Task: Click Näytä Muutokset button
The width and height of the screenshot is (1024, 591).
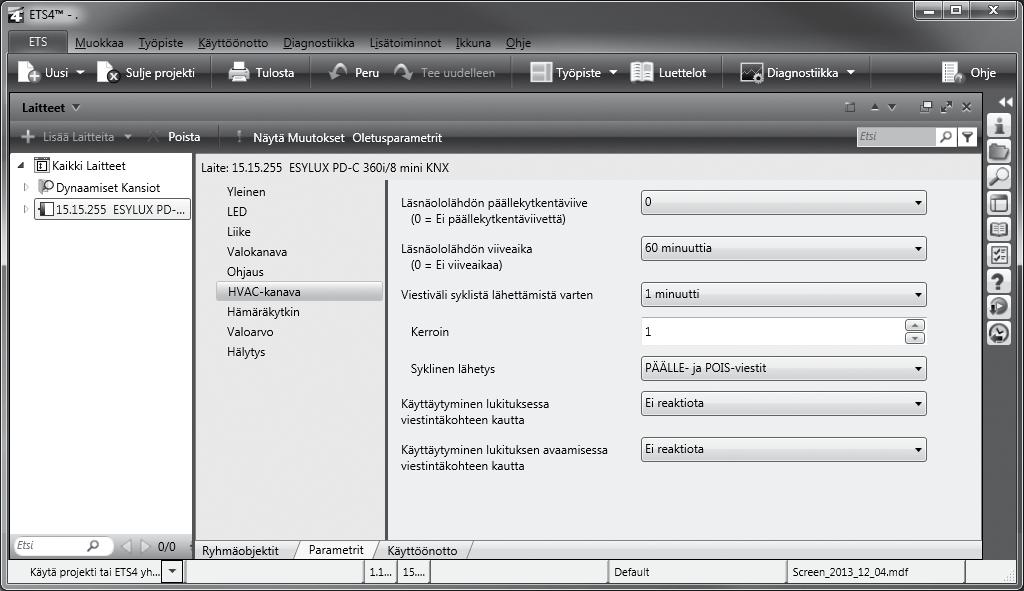Action: [x=298, y=138]
